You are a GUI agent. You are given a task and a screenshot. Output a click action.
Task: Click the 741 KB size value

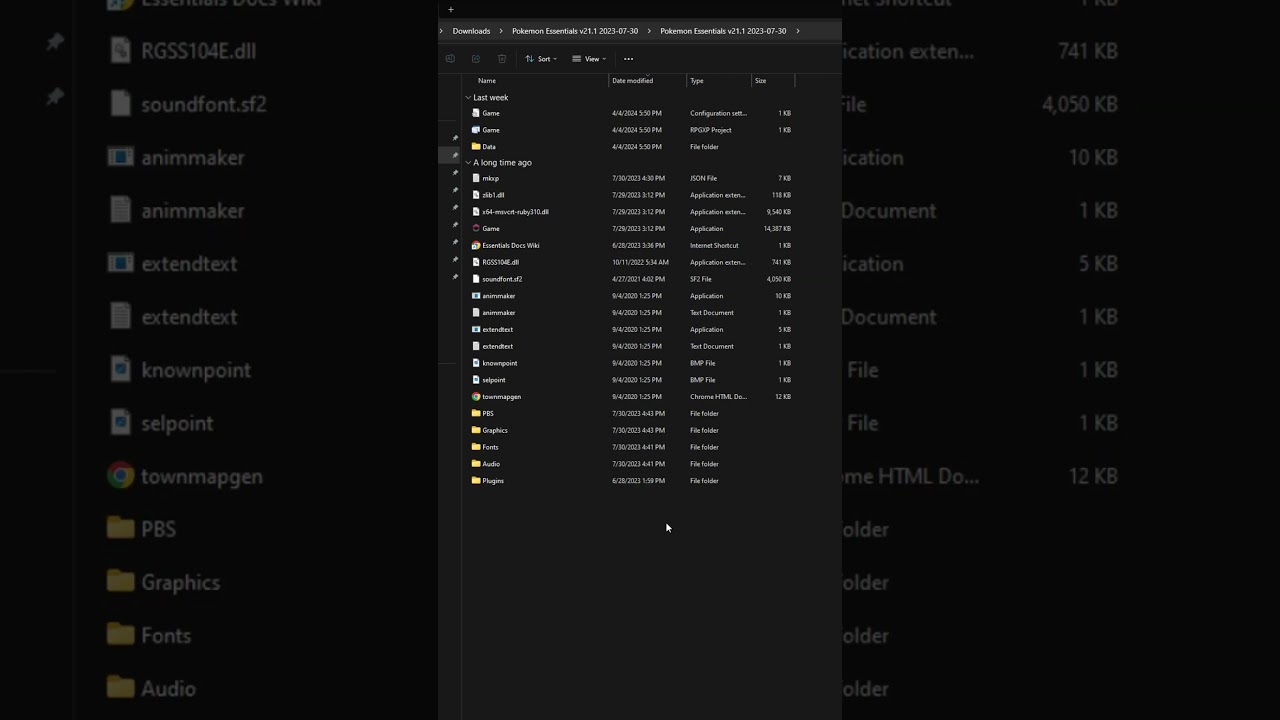[782, 262]
